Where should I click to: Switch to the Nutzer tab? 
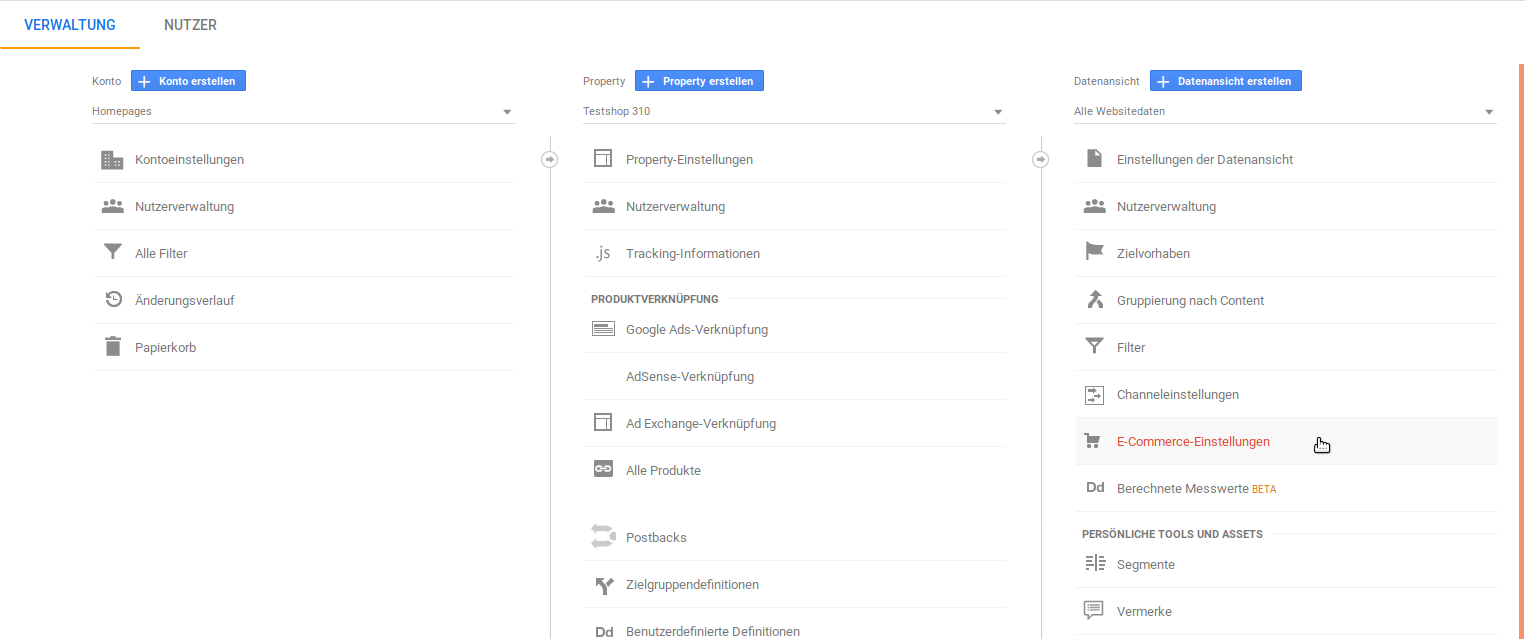tap(190, 25)
